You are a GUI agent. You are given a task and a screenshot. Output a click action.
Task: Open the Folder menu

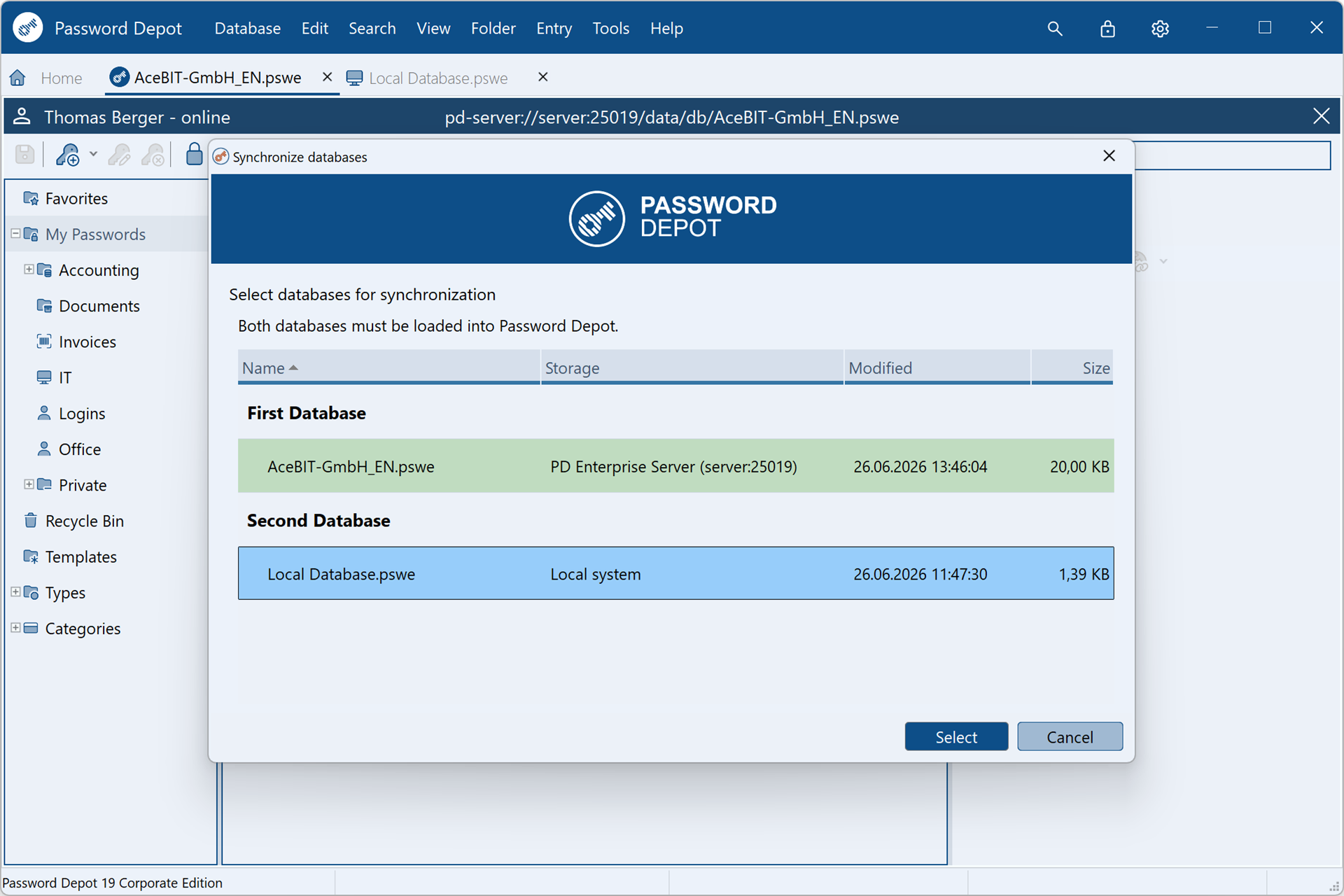pos(493,28)
